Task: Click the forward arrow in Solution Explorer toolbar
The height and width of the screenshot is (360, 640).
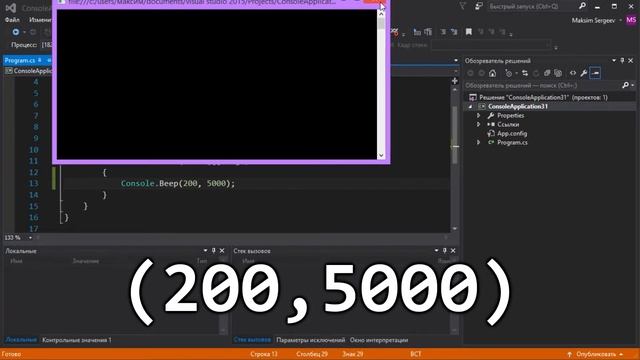Action: [x=482, y=73]
